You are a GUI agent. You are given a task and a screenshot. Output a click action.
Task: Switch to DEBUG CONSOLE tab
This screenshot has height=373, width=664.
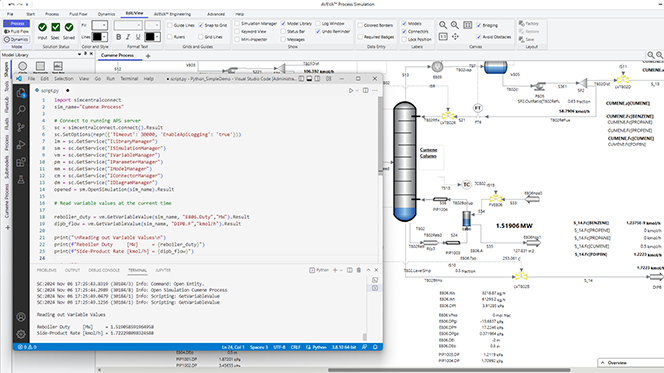104,270
